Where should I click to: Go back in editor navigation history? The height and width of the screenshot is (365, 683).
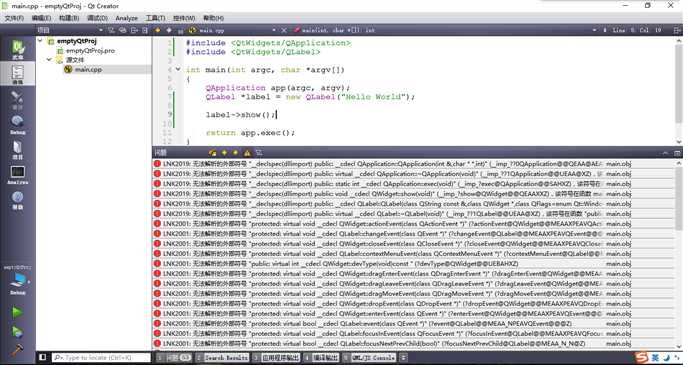click(158, 30)
